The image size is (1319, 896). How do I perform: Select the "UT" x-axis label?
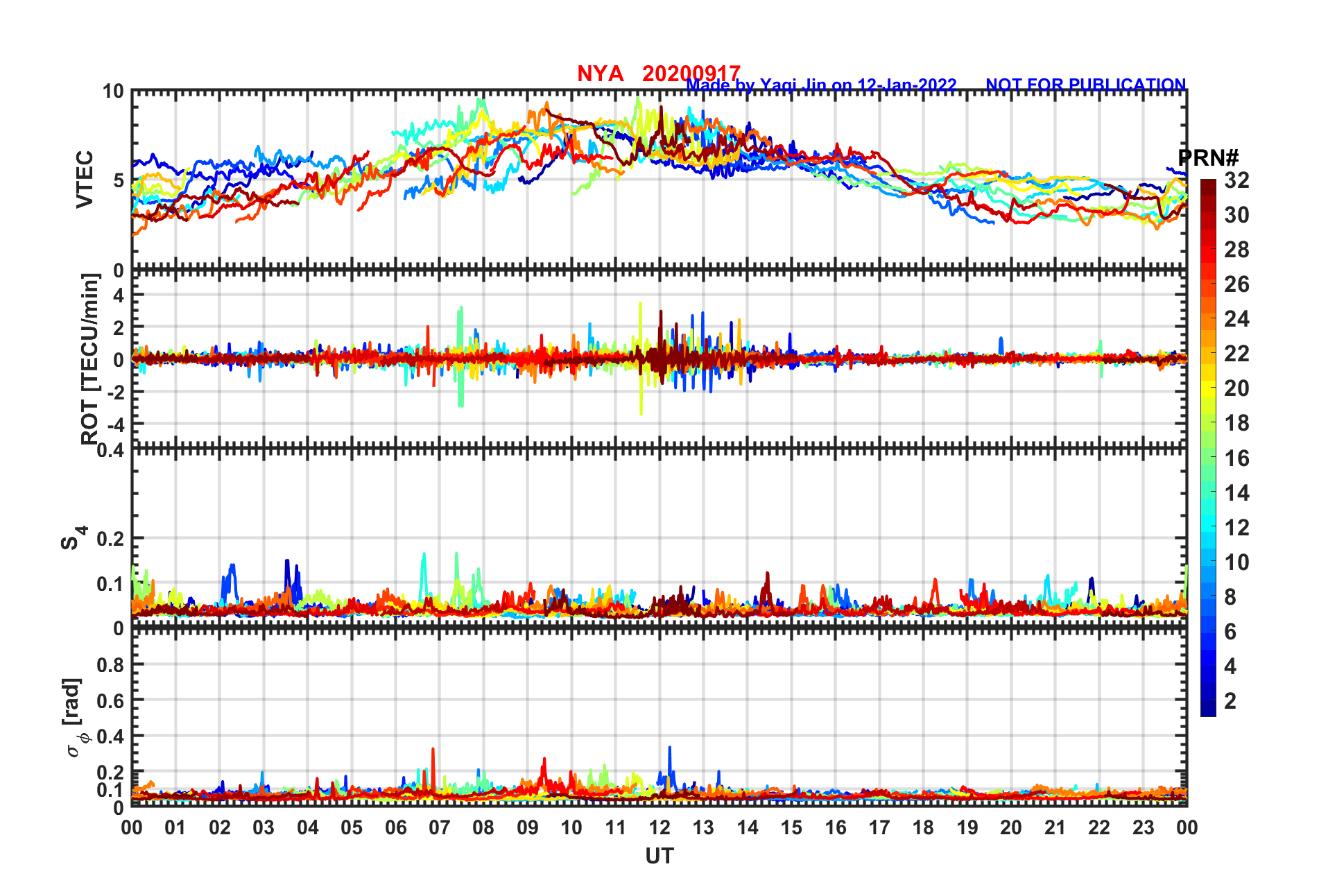(659, 856)
